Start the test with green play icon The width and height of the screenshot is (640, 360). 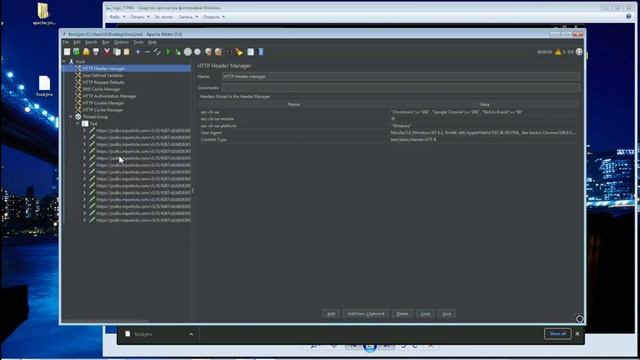point(168,52)
